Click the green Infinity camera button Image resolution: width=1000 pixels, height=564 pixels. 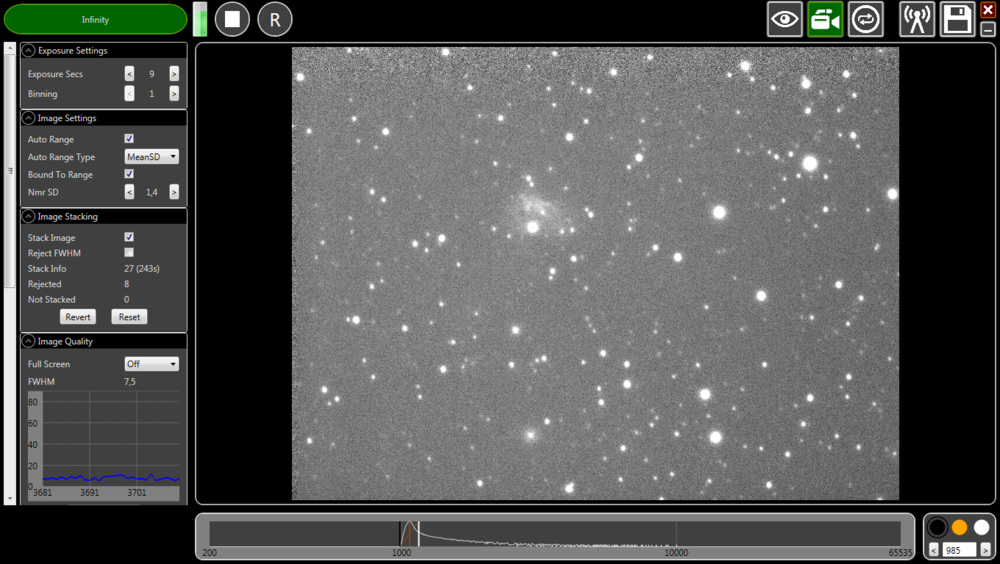[96, 19]
